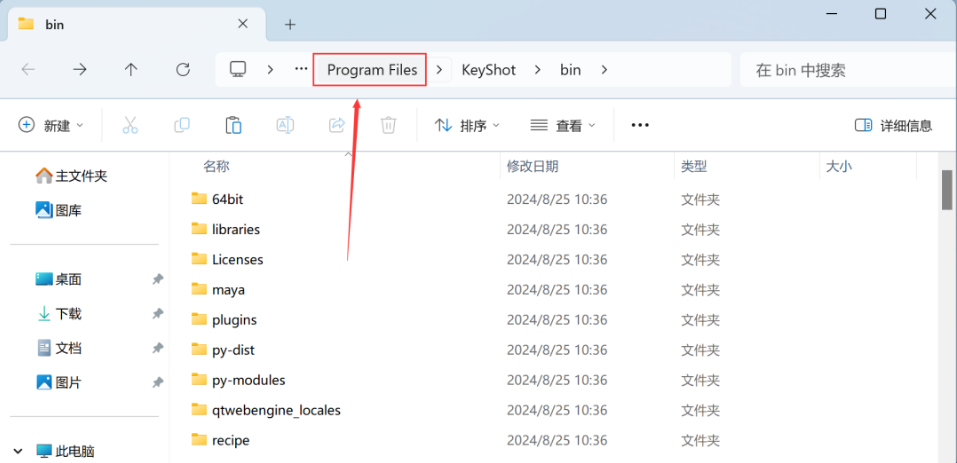The width and height of the screenshot is (957, 463).
Task: Expand chevron after KeyShot in path
Action: point(538,70)
